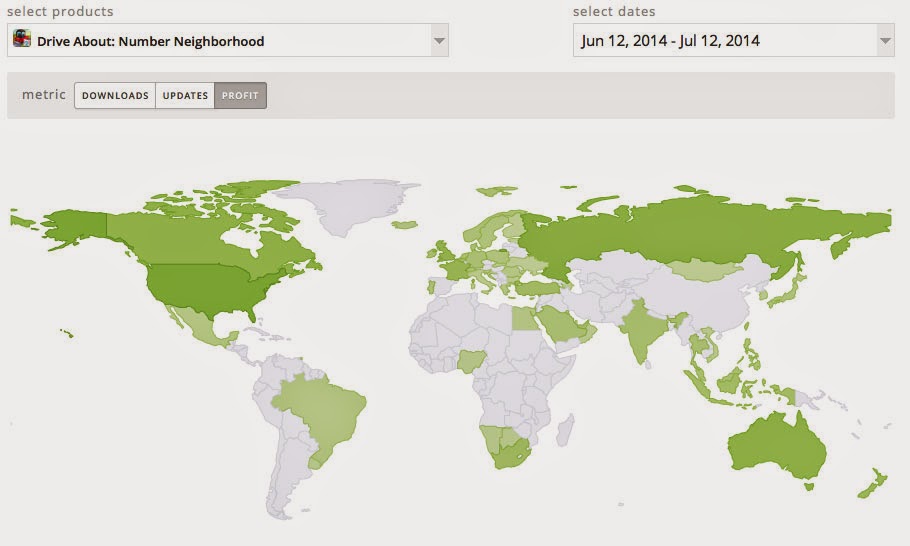Click the Drive About app icon
910x546 pixels.
pos(22,38)
